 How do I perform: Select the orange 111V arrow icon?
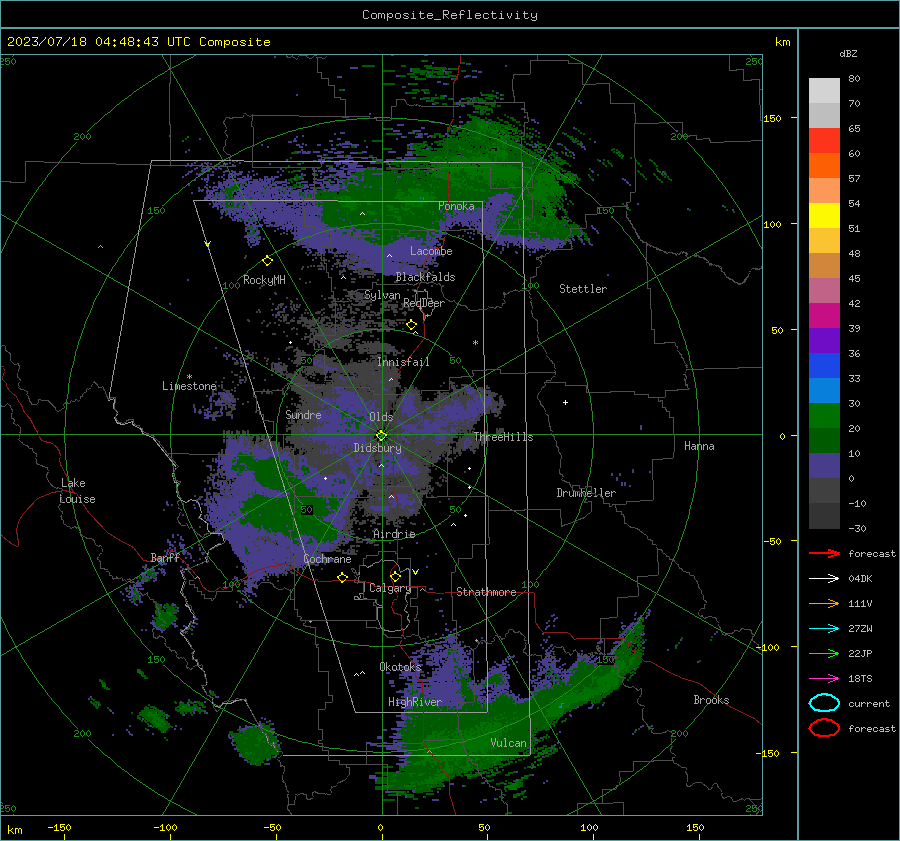pyautogui.click(x=824, y=603)
